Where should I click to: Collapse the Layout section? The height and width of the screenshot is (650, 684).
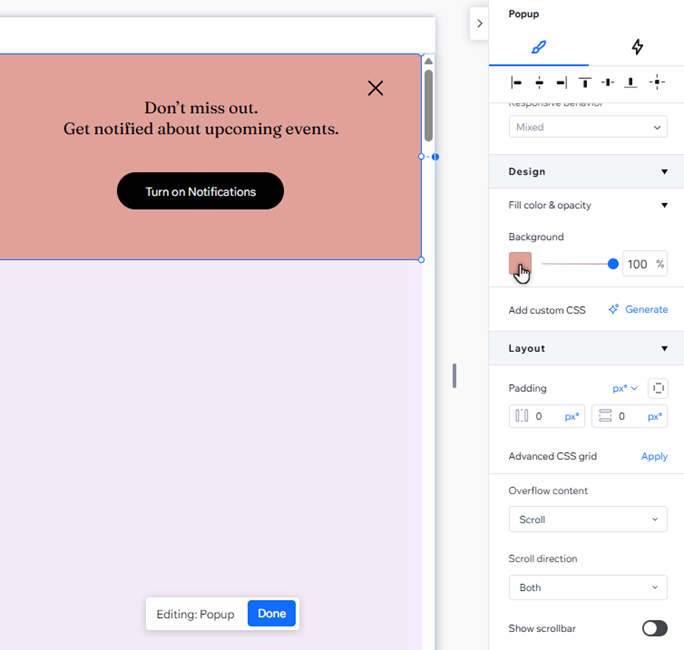click(664, 349)
